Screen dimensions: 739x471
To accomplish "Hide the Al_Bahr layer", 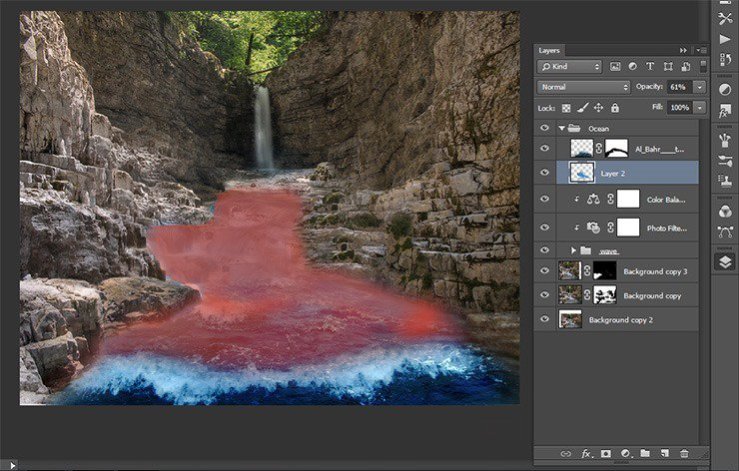I will 545,149.
